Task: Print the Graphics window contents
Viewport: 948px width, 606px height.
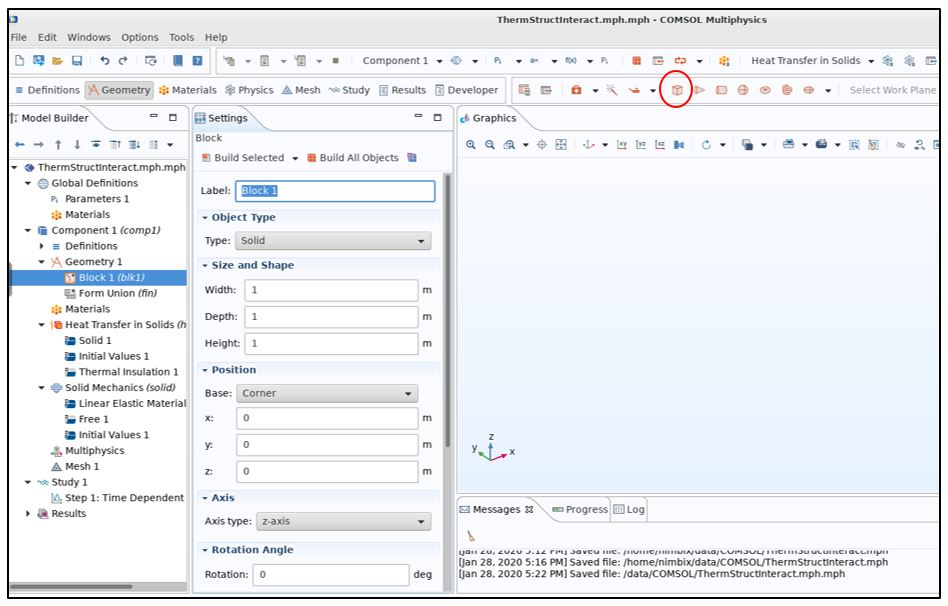Action: pyautogui.click(x=821, y=145)
